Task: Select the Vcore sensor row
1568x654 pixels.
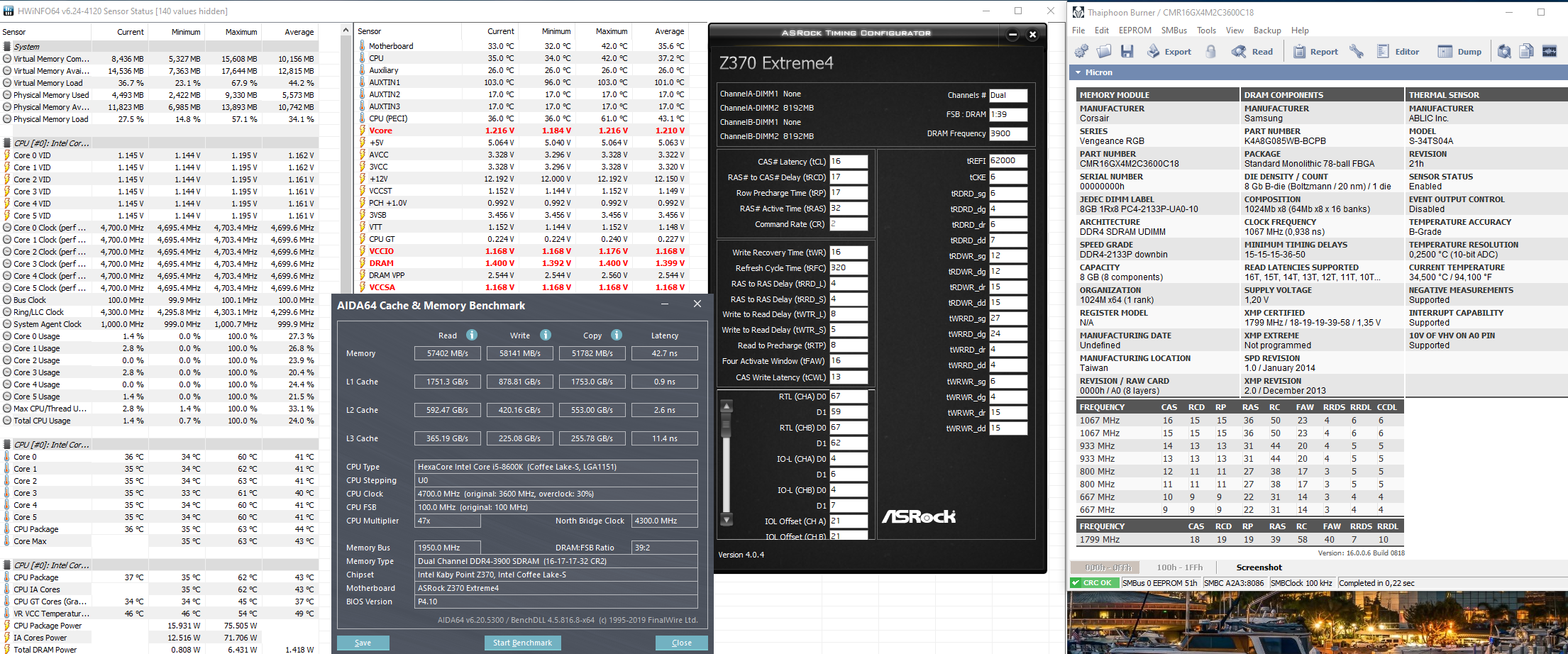Action: (522, 131)
